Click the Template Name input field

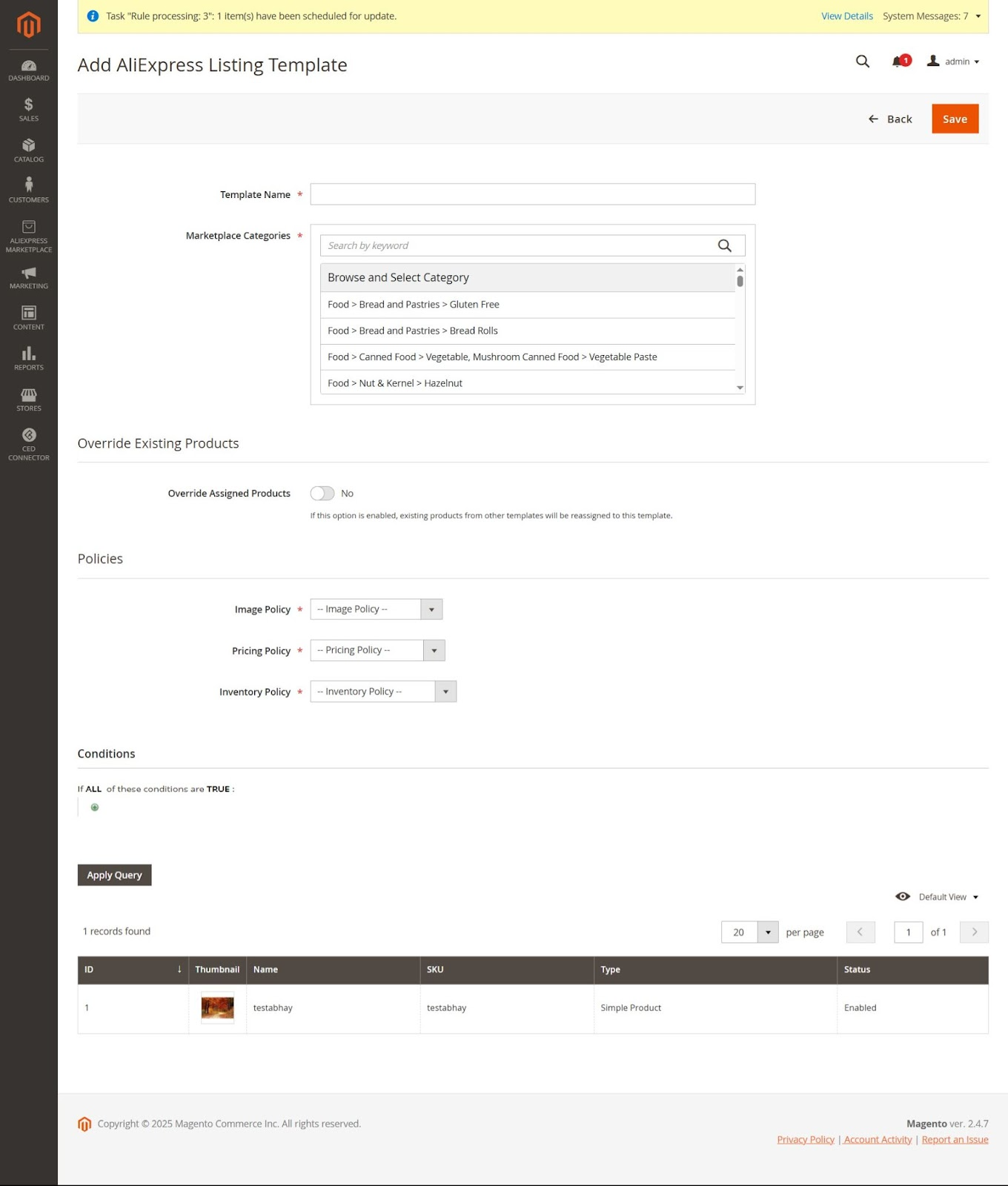coord(532,194)
